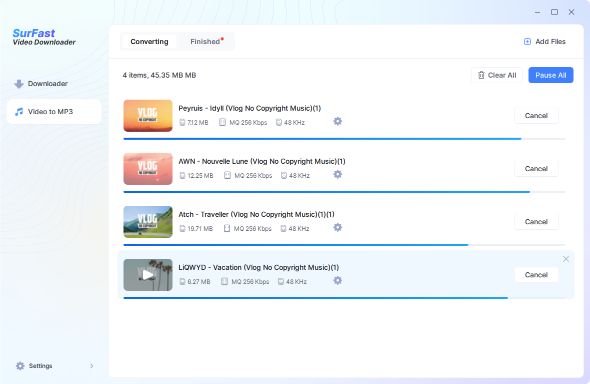Play the LiQWYD - Vacation thumbnail

(148, 275)
